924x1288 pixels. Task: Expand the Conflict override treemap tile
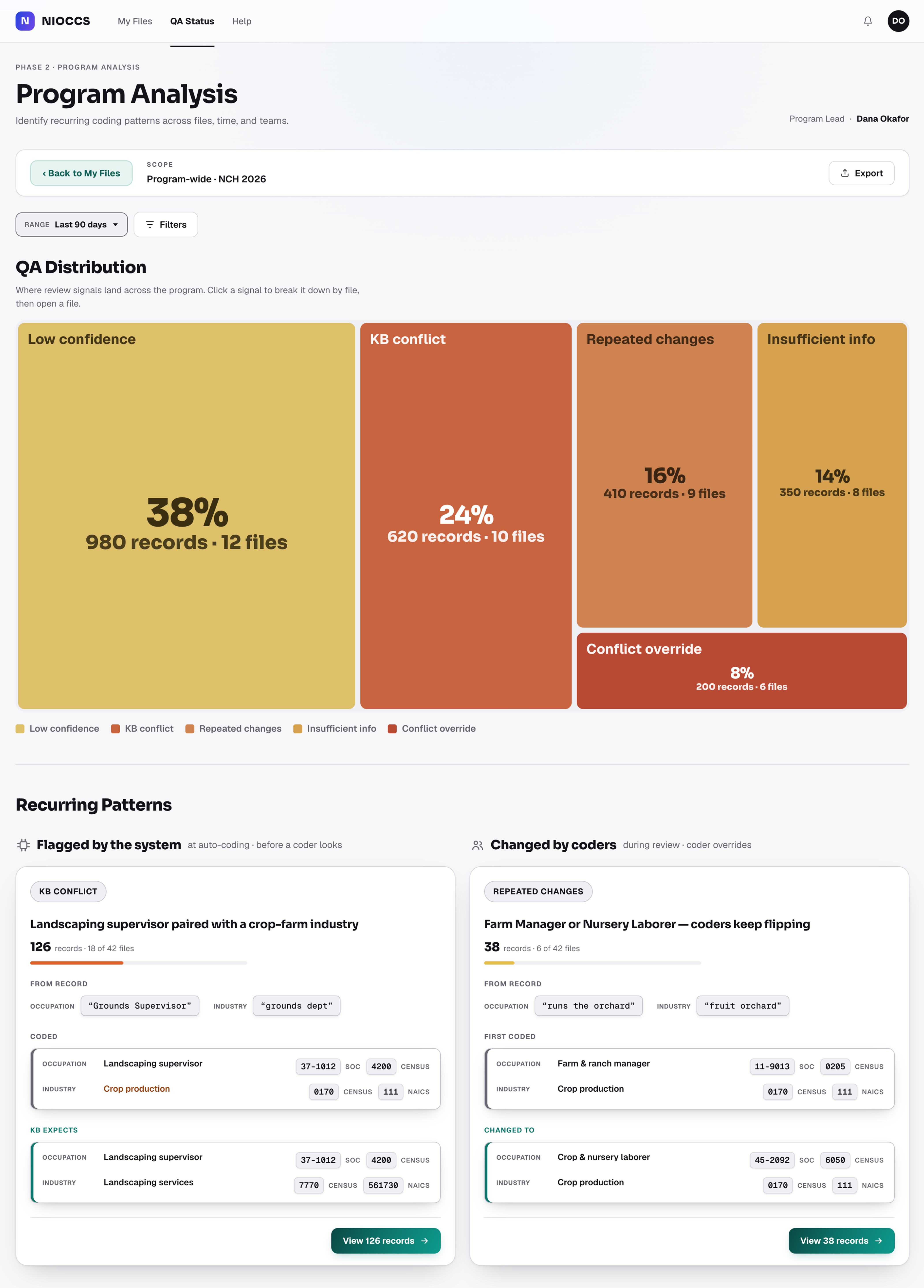coord(741,671)
